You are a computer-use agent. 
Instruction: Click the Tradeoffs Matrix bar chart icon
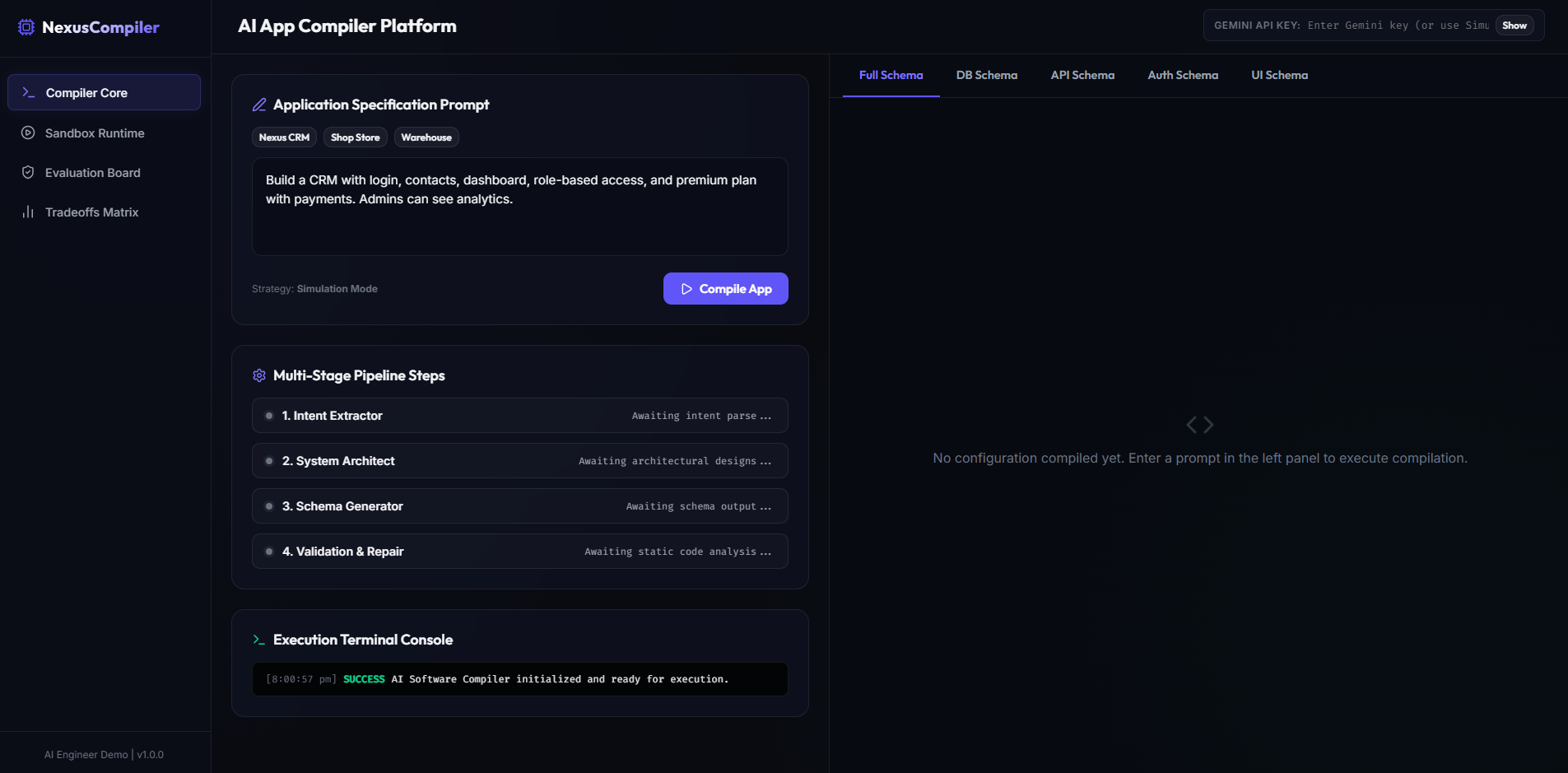(28, 212)
